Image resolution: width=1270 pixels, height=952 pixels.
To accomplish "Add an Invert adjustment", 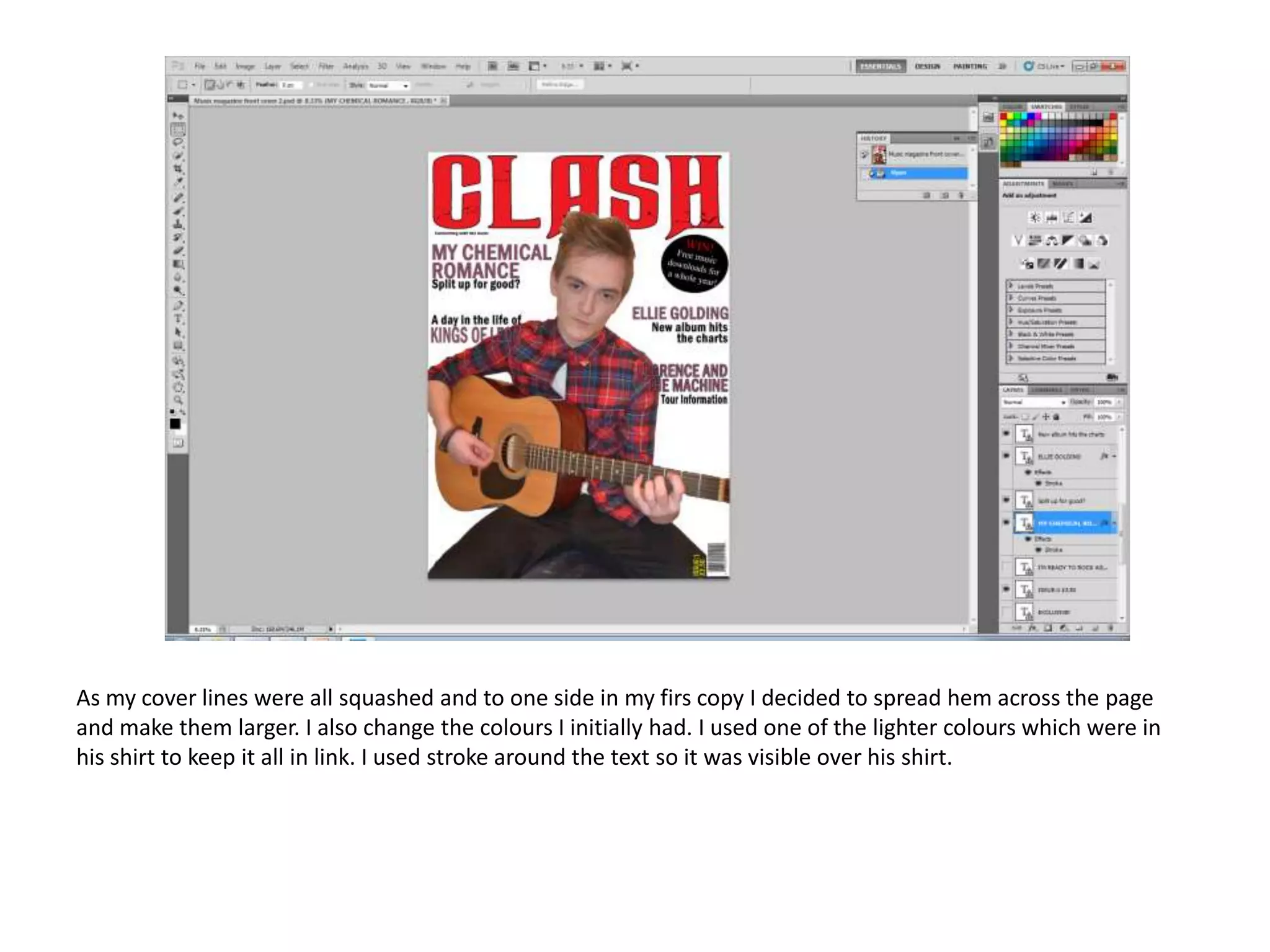I will tap(1026, 264).
